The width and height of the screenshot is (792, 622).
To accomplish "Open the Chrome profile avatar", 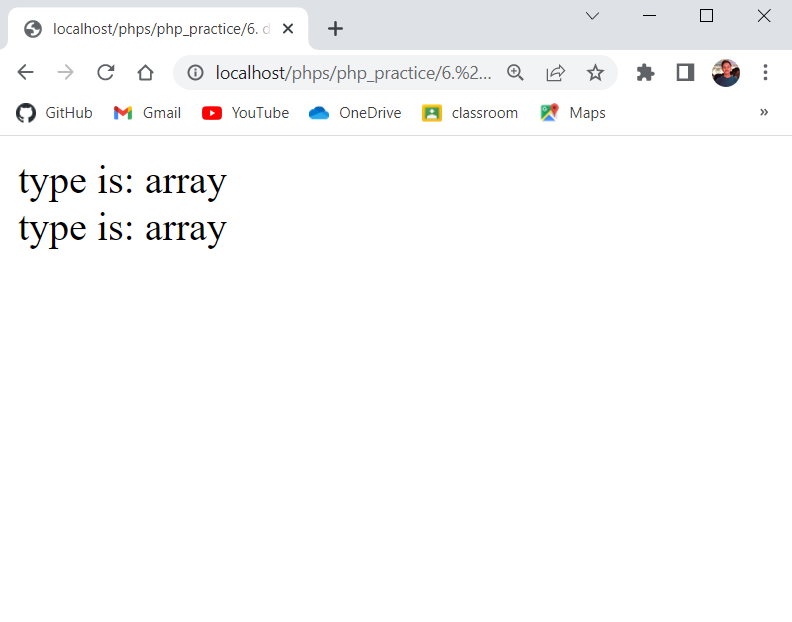I will pos(725,72).
